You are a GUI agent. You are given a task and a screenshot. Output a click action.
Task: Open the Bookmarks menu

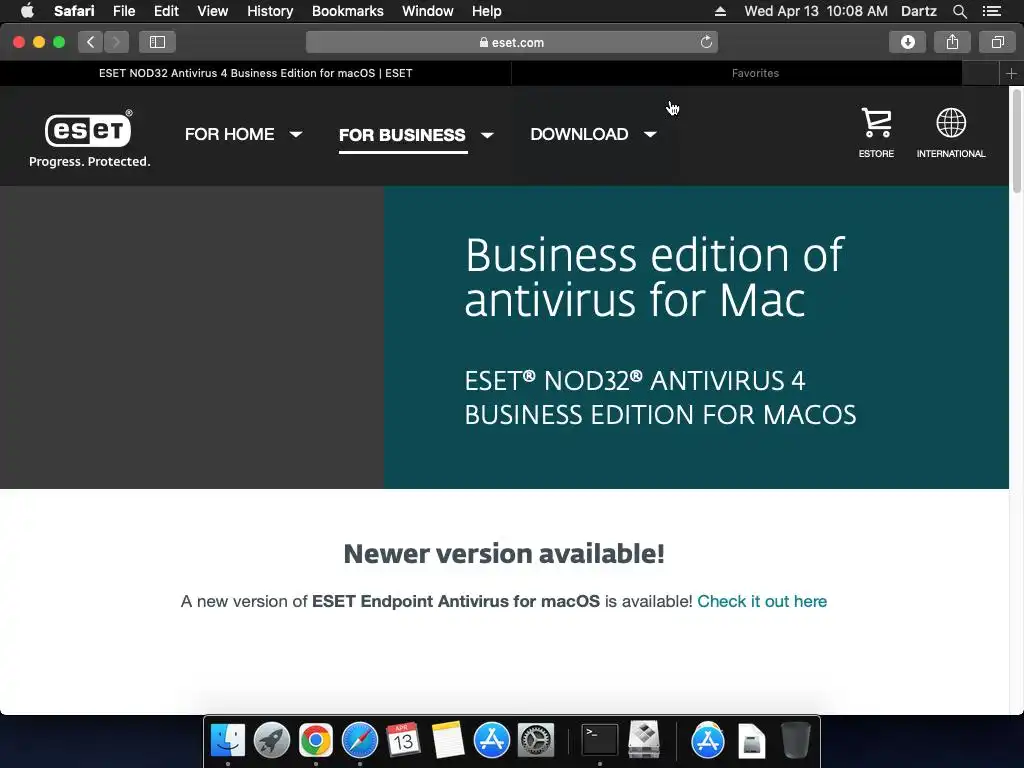347,11
